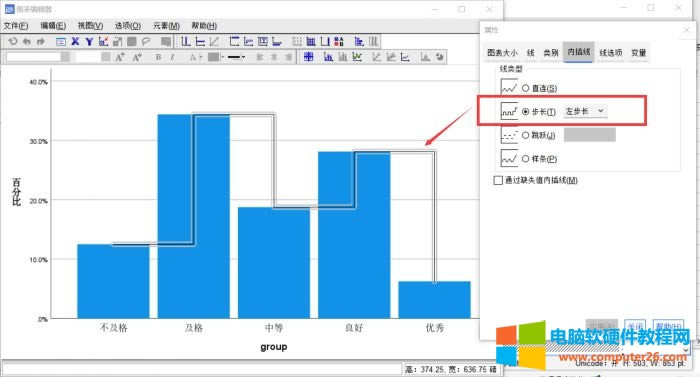Open the 编辑(E) menu
Screen dimensions: 700x377
pos(53,26)
